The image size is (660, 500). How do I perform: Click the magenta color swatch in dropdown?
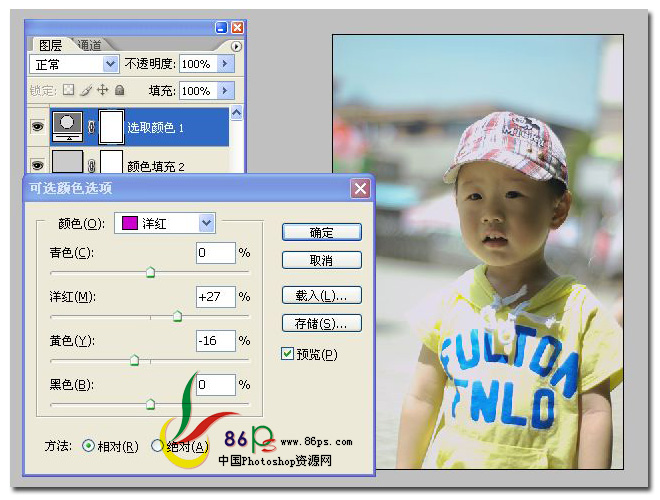coord(129,223)
